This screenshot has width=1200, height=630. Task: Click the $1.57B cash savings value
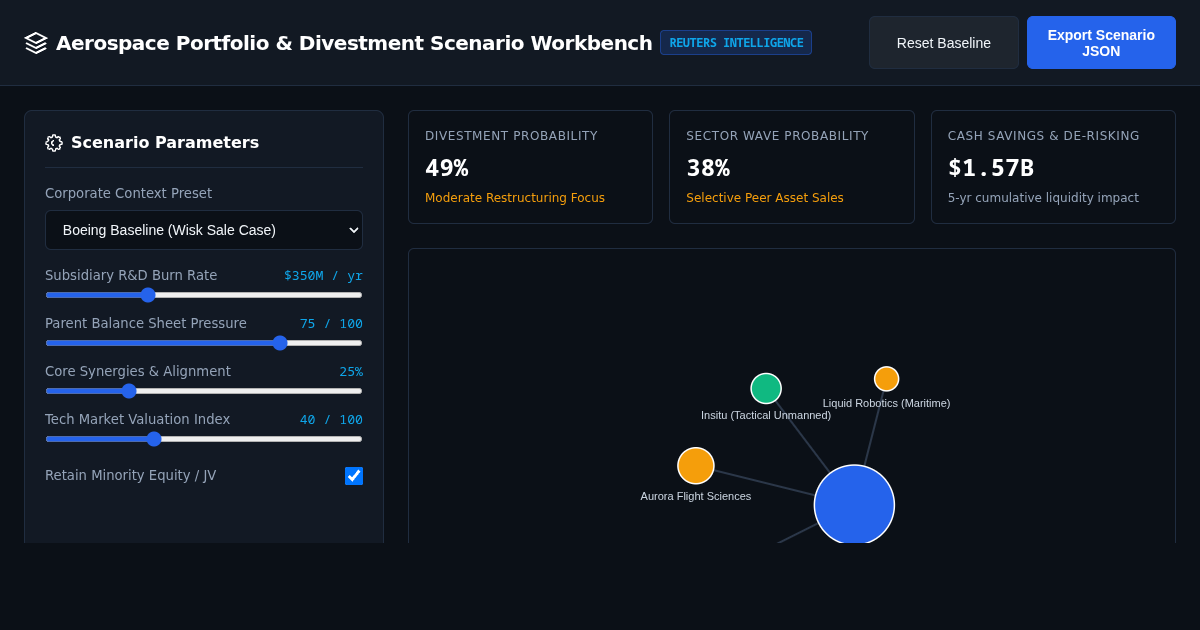click(x=991, y=168)
